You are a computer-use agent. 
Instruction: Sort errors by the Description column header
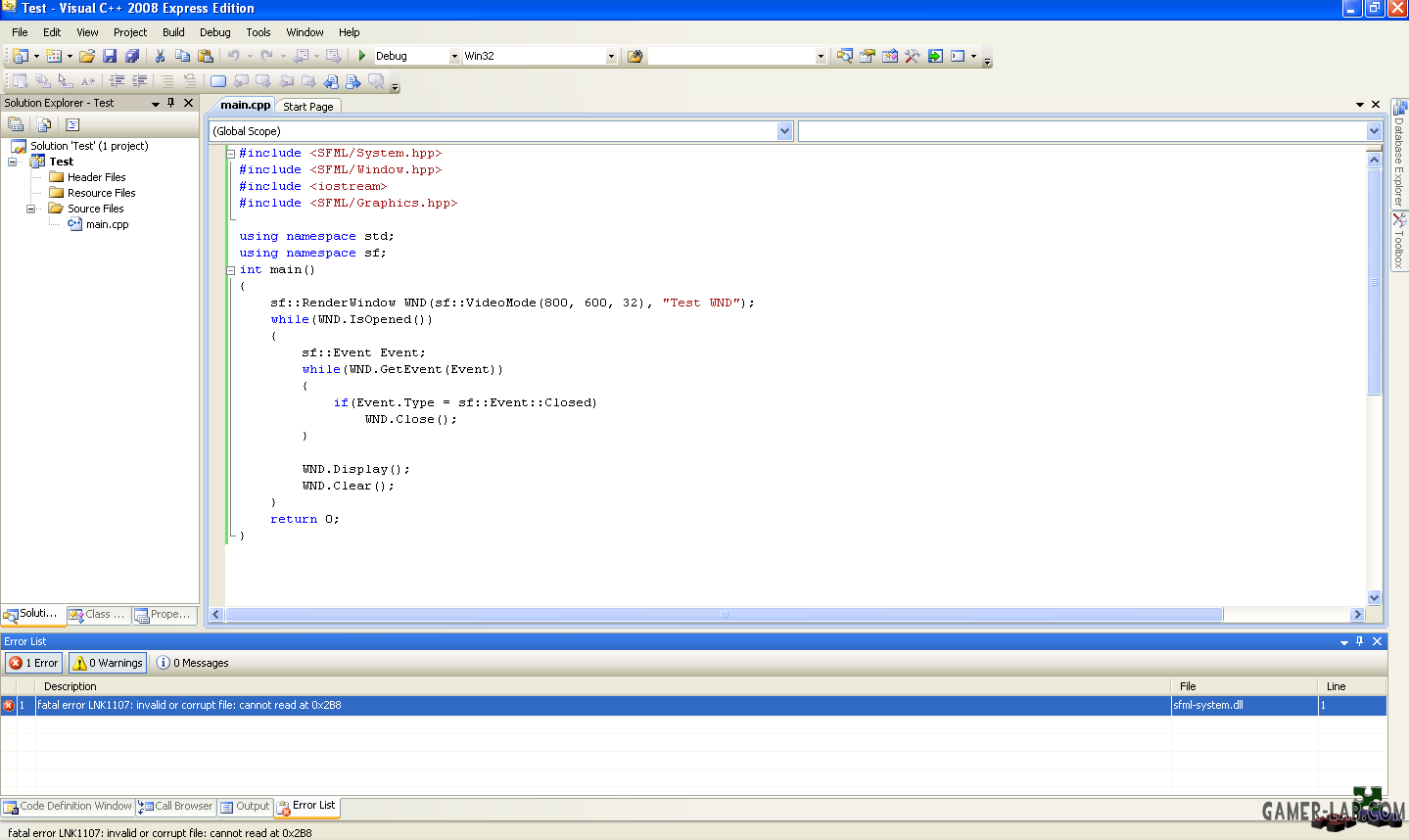(x=603, y=686)
